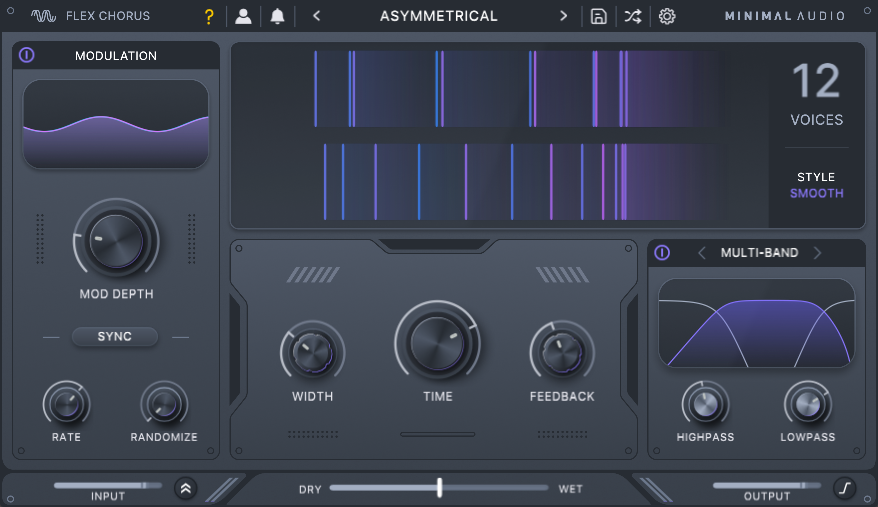Image resolution: width=878 pixels, height=507 pixels.
Task: Save preset with the floppy disk icon
Action: [598, 16]
